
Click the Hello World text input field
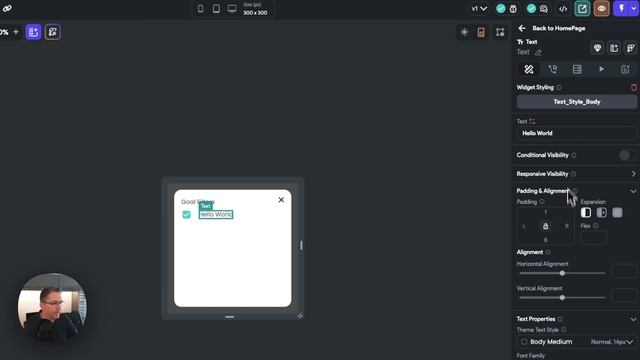coord(576,133)
